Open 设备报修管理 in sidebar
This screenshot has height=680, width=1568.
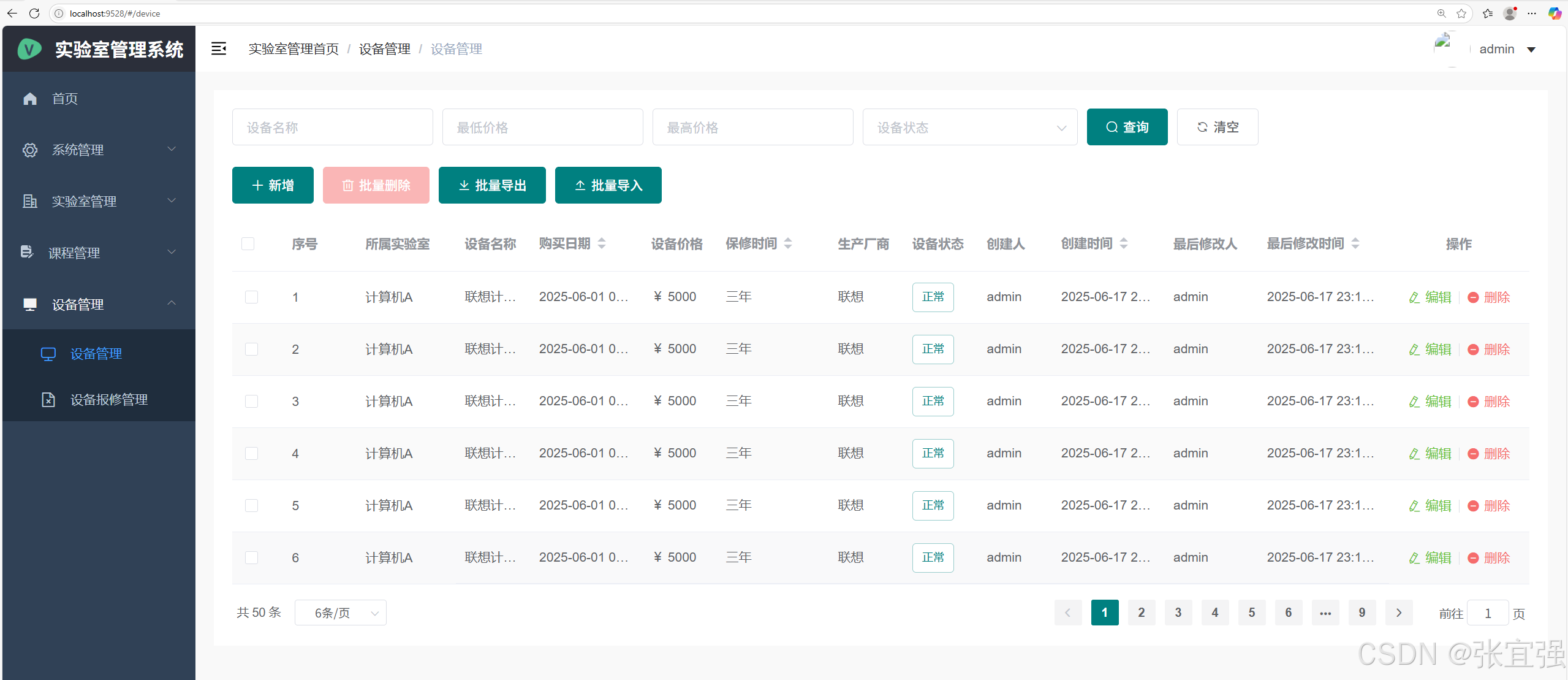pyautogui.click(x=108, y=400)
